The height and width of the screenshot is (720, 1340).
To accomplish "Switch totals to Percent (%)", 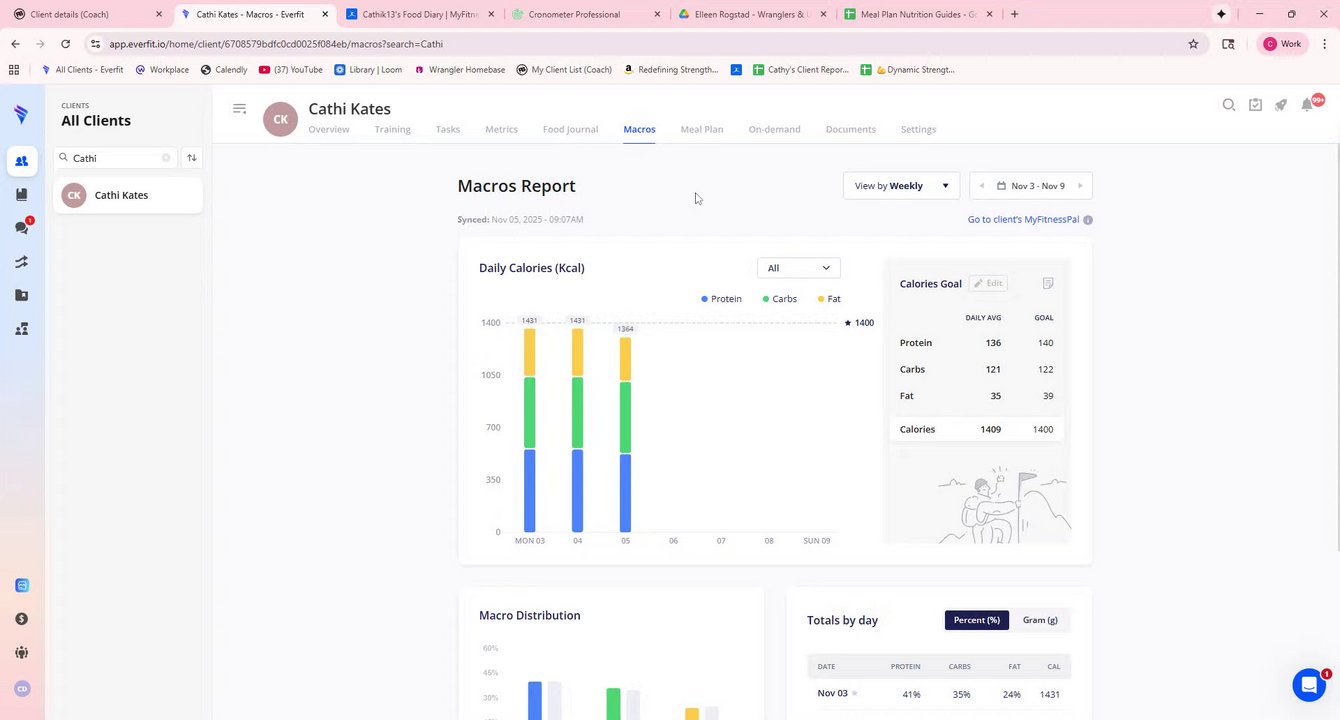I will [977, 620].
